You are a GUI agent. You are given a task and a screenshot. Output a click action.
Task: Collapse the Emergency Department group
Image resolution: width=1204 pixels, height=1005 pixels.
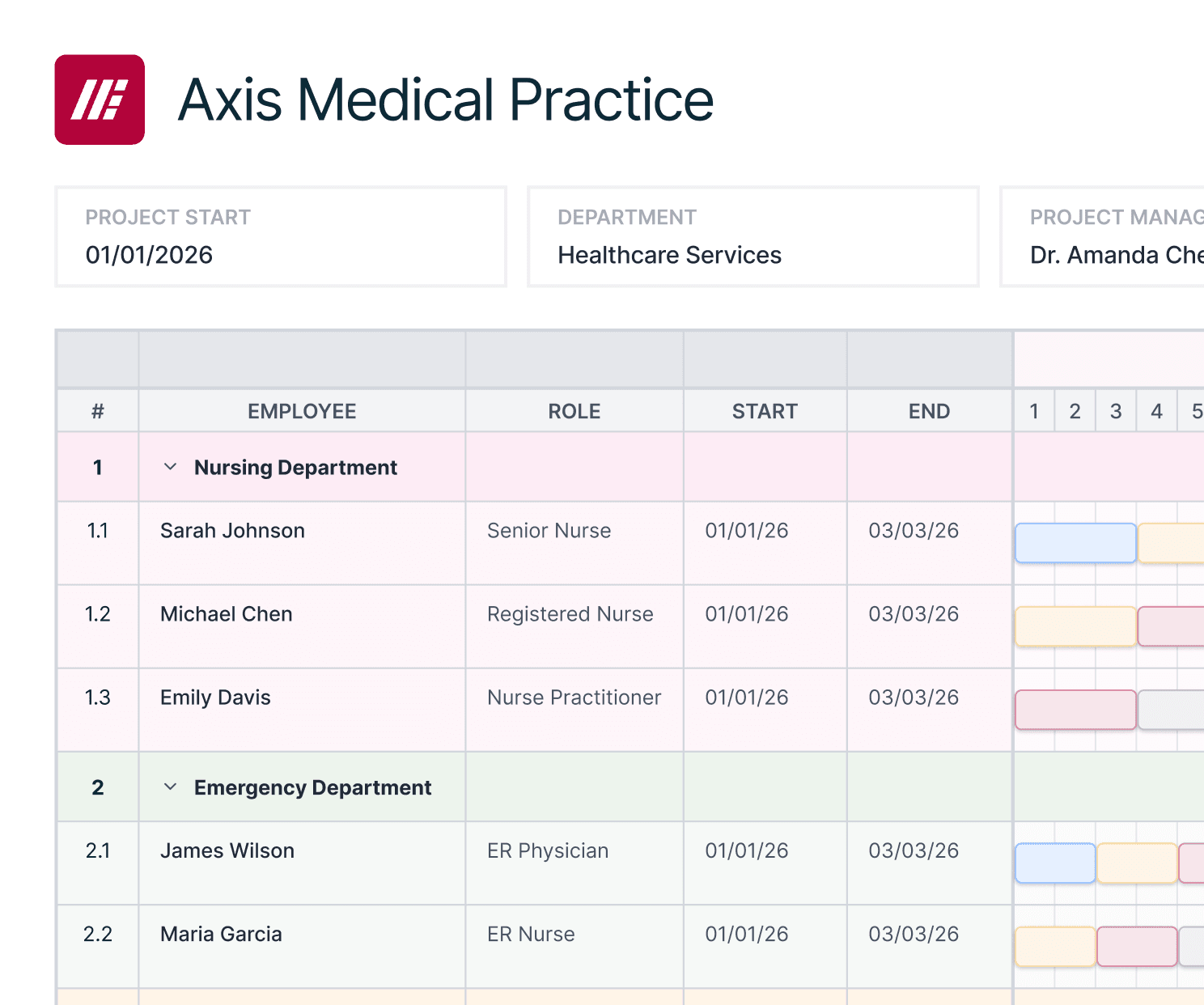tap(170, 787)
